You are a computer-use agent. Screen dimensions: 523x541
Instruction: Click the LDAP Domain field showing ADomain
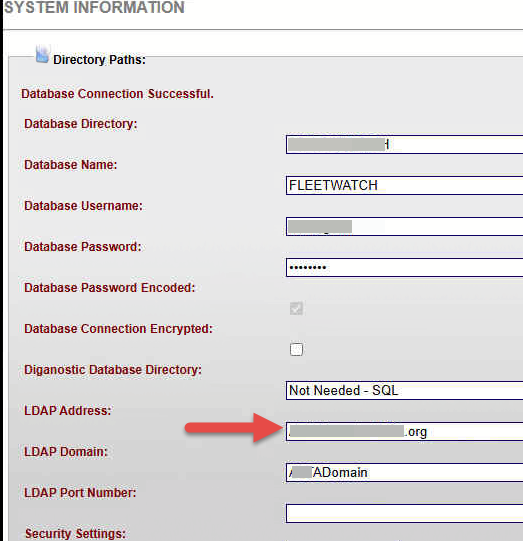404,473
